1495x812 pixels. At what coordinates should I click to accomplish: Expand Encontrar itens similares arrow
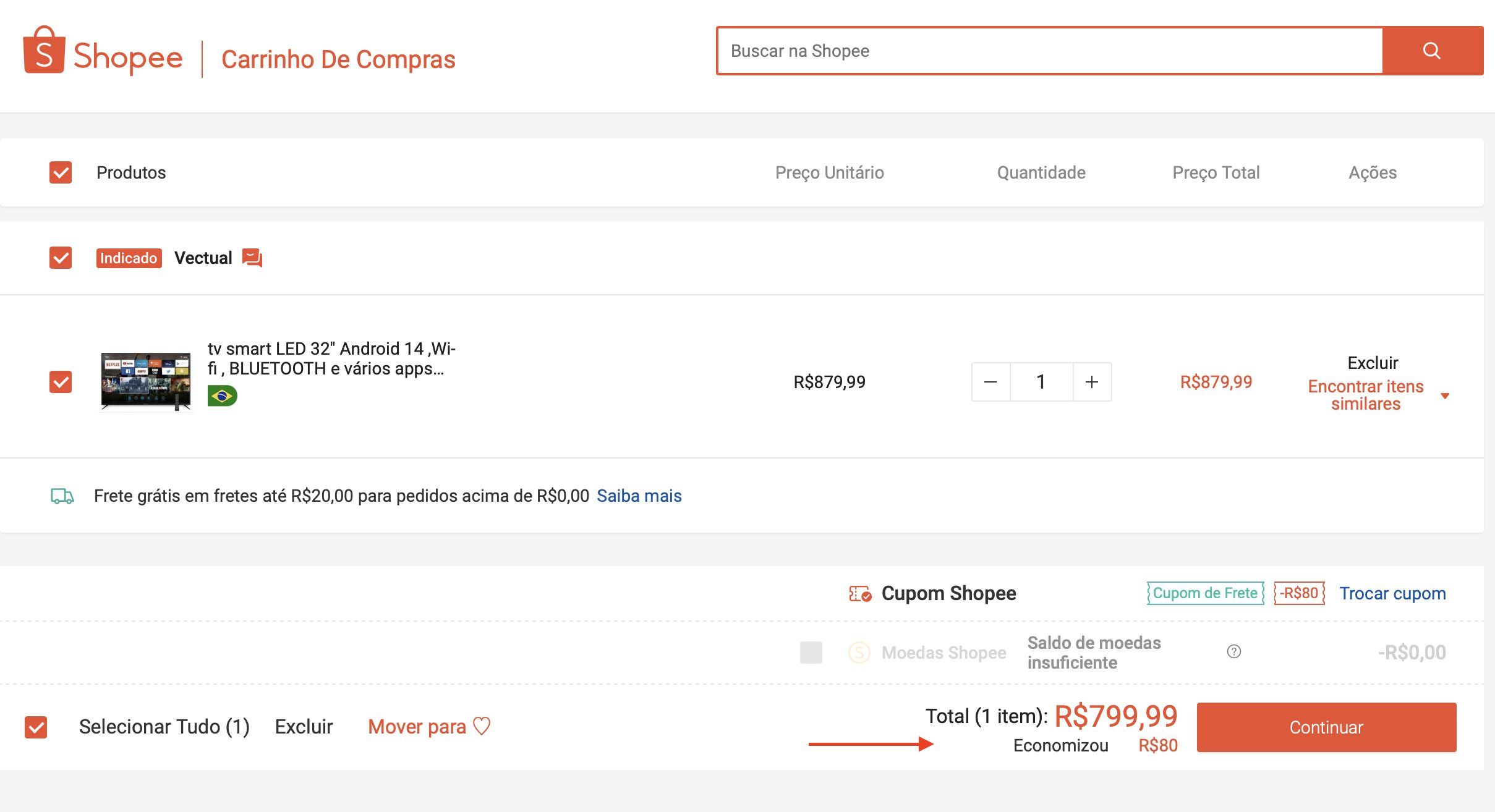click(x=1445, y=395)
